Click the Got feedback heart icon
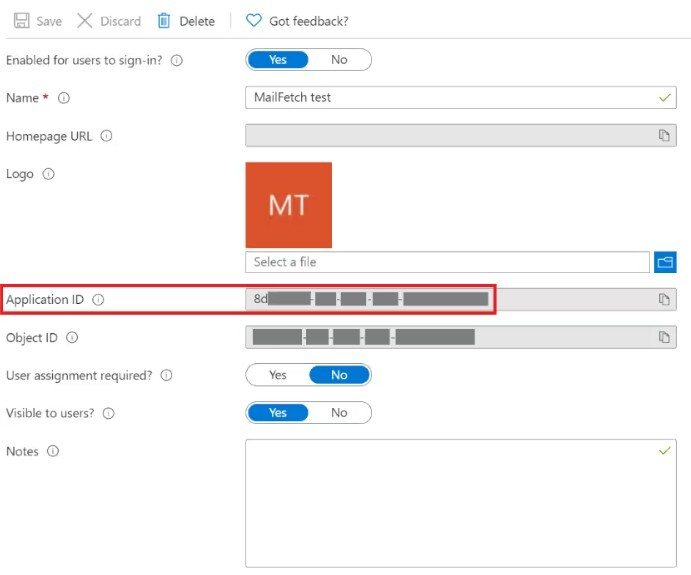The height and width of the screenshot is (575, 691). click(x=254, y=21)
